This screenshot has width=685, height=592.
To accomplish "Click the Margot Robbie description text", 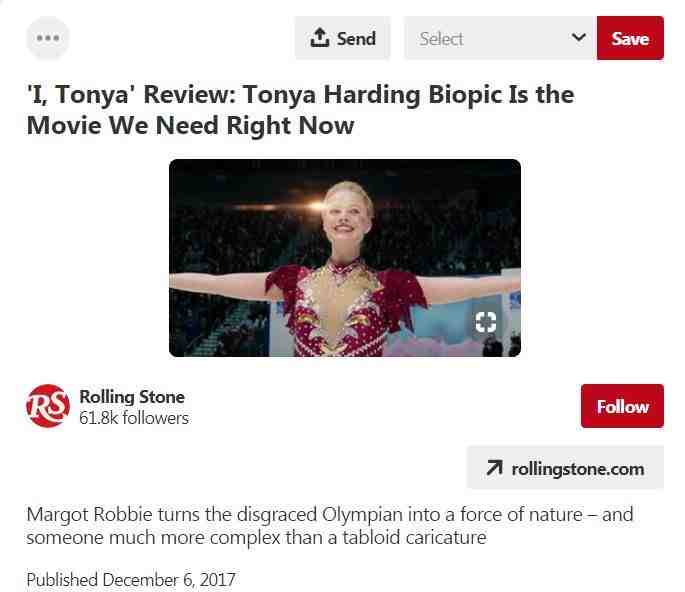I will 330,526.
